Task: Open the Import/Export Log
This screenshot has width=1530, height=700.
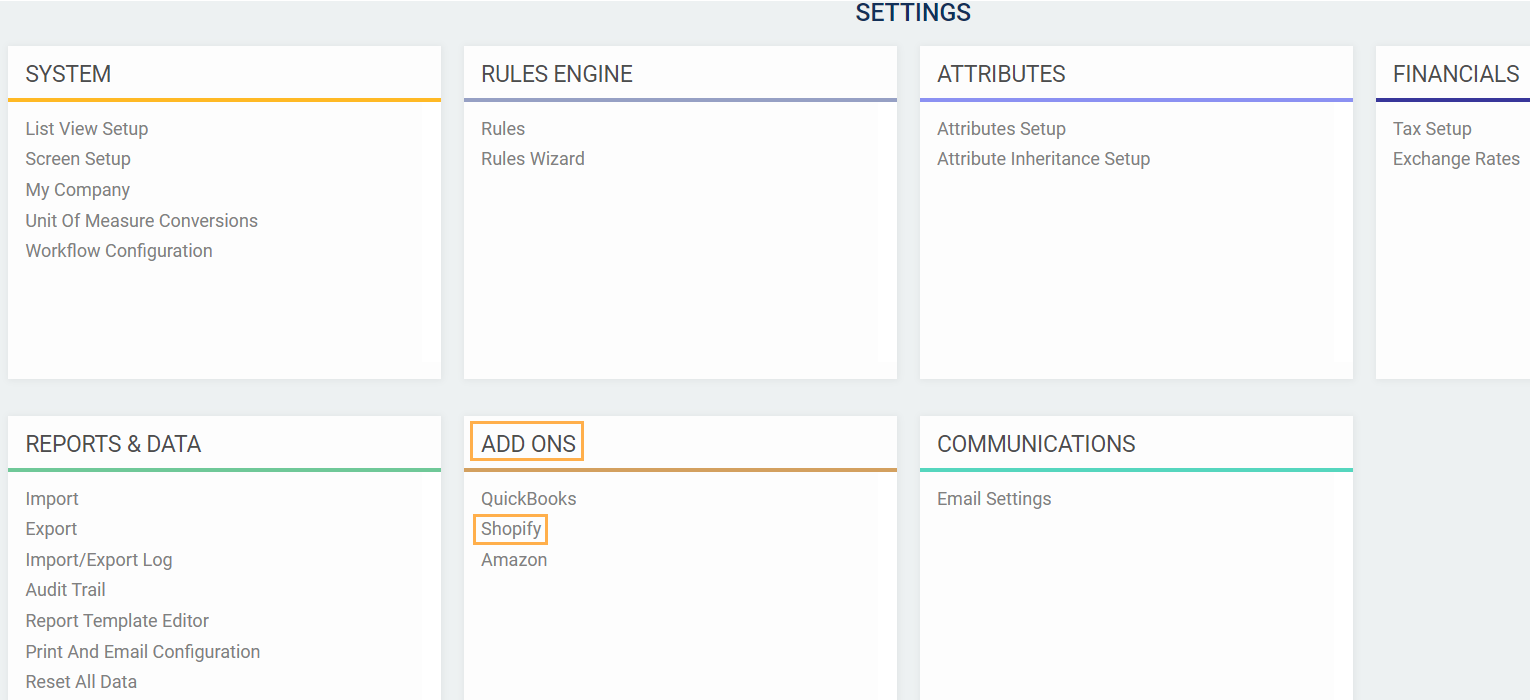Action: pos(99,560)
